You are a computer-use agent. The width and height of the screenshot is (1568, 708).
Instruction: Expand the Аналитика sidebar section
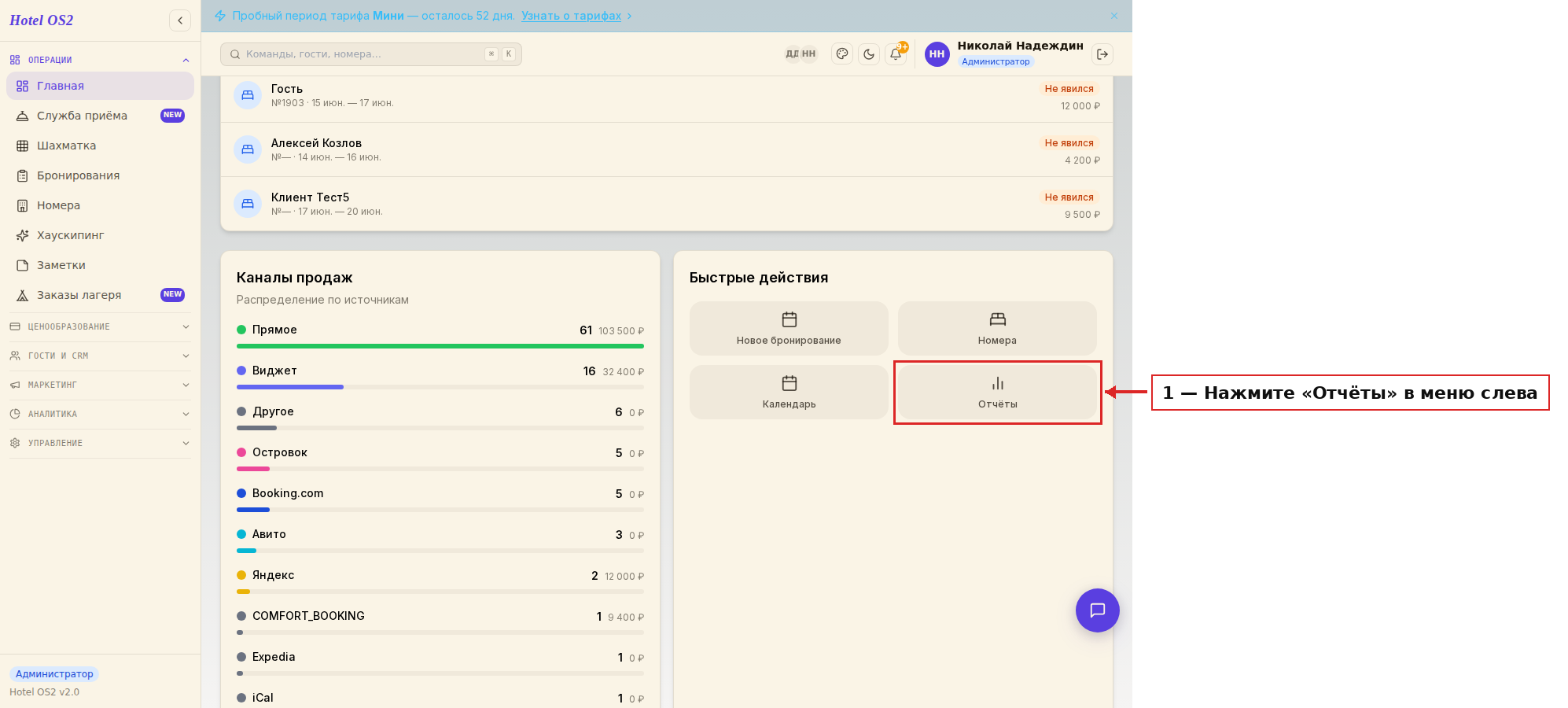pos(100,414)
